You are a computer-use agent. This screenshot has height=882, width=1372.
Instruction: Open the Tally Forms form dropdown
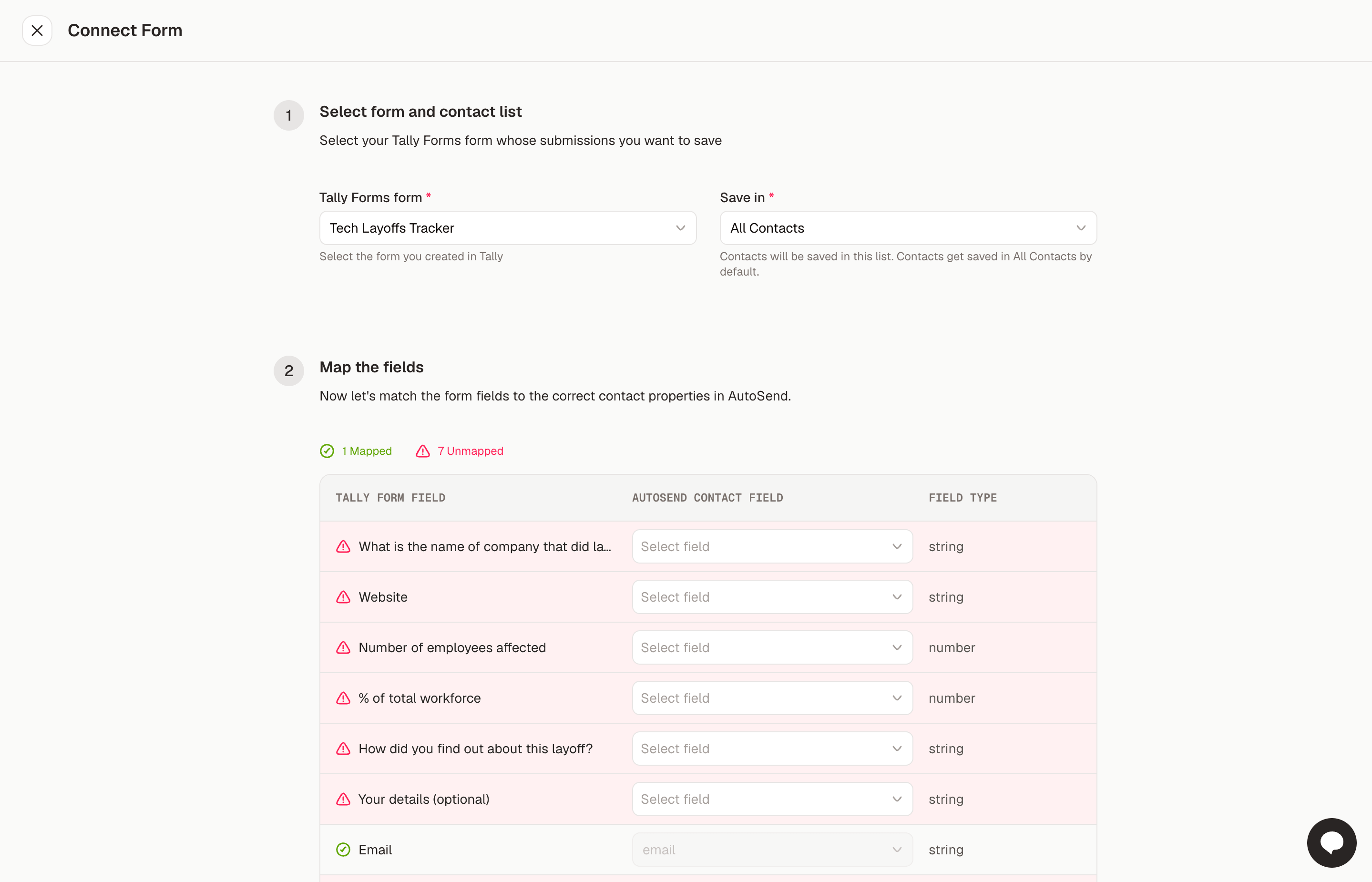pyautogui.click(x=508, y=228)
